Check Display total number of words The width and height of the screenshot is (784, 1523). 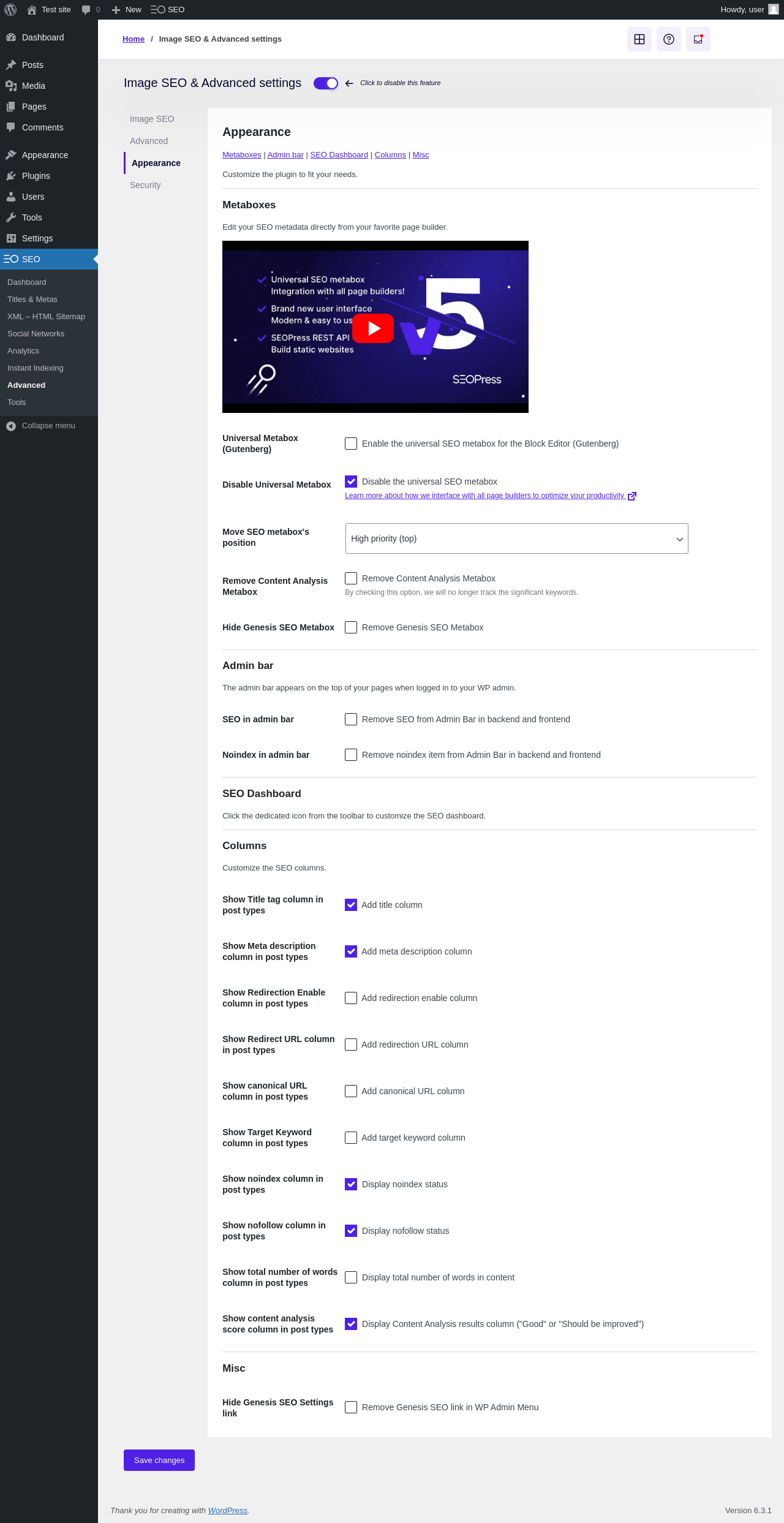tap(351, 1277)
